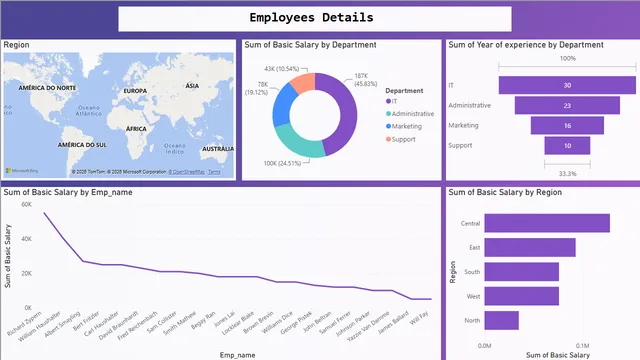
Task: Select the North region bar
Action: (502, 320)
